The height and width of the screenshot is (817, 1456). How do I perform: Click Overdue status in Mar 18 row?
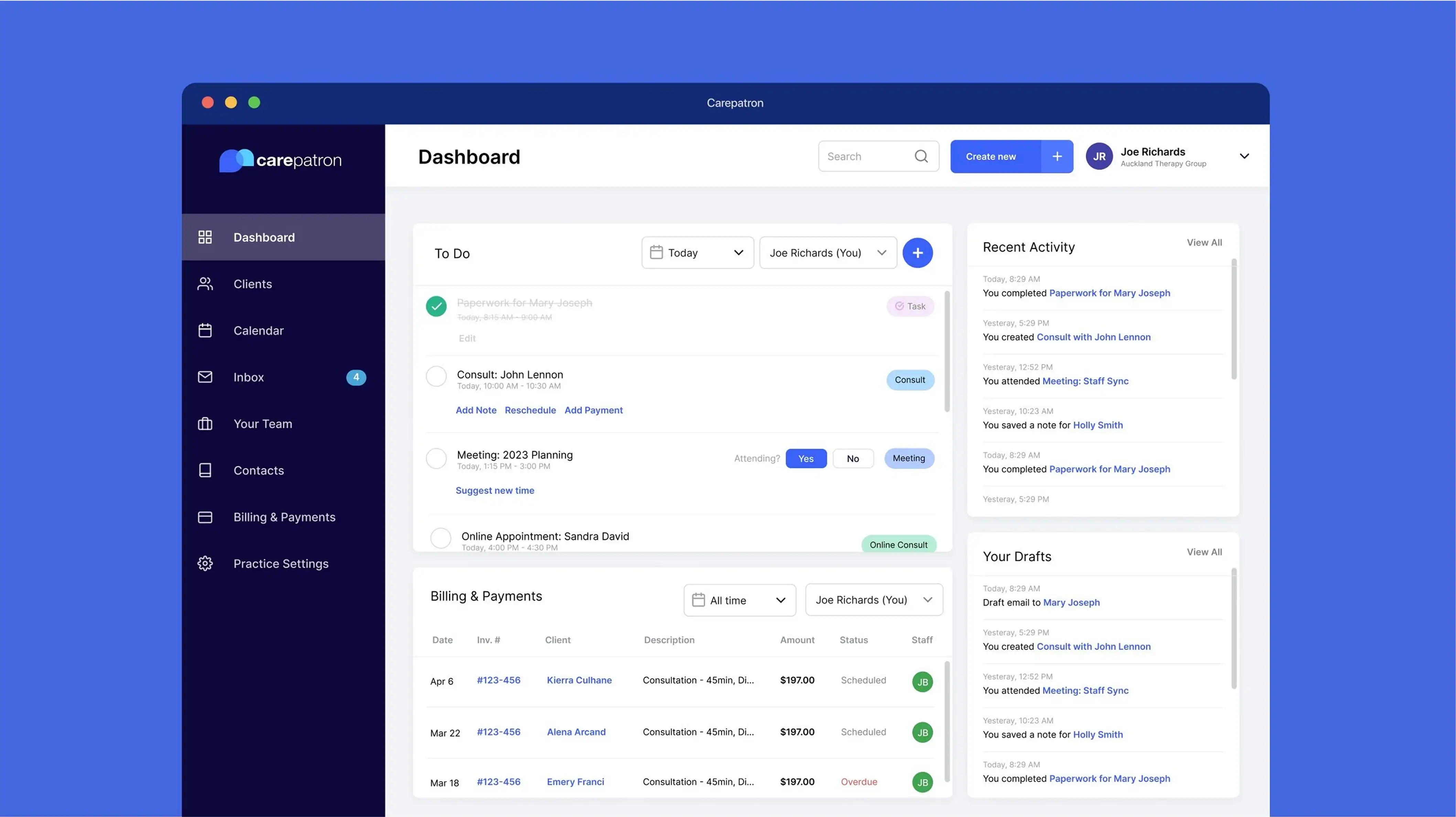pos(859,782)
